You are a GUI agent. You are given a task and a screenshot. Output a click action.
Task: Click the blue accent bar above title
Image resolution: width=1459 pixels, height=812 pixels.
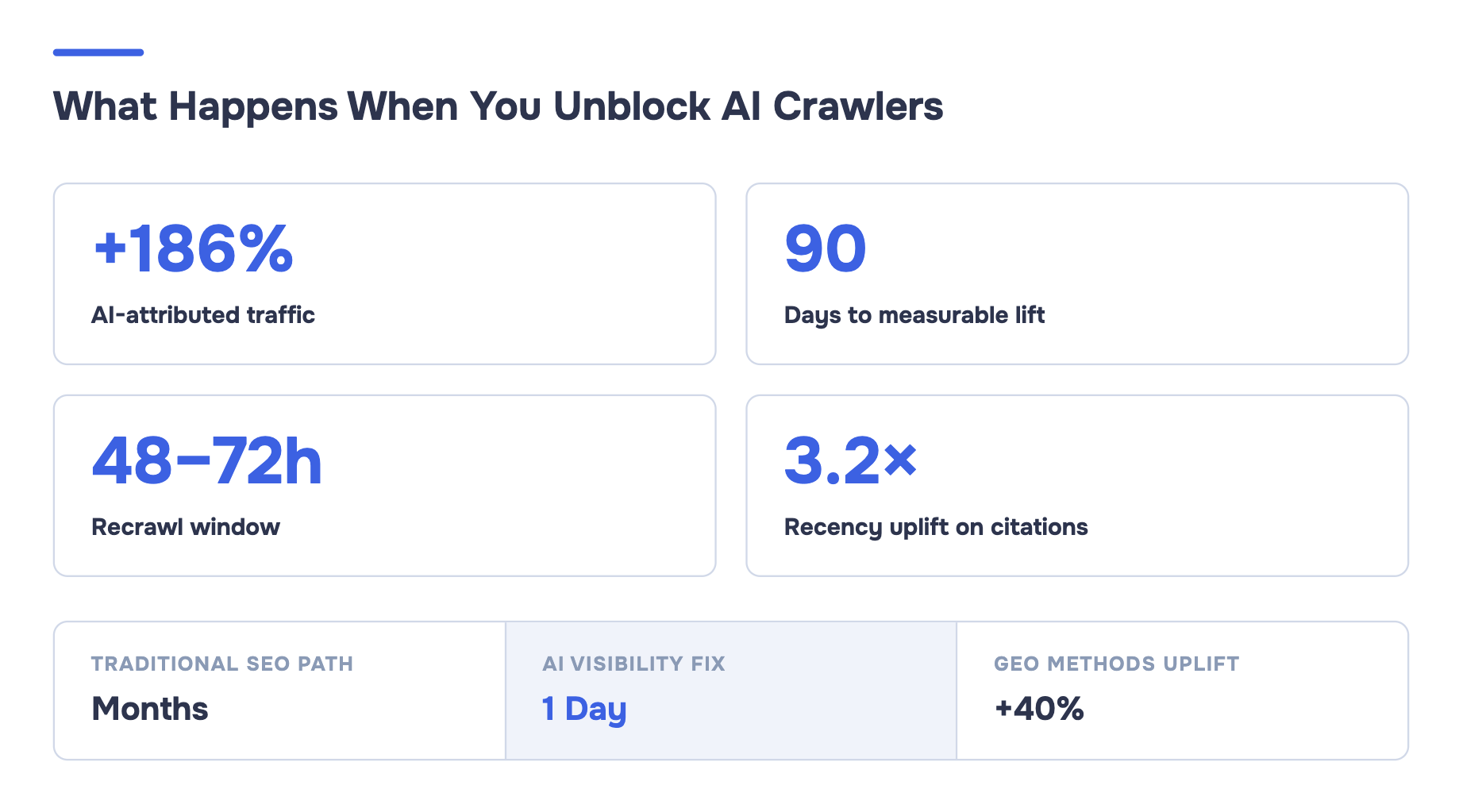point(98,52)
